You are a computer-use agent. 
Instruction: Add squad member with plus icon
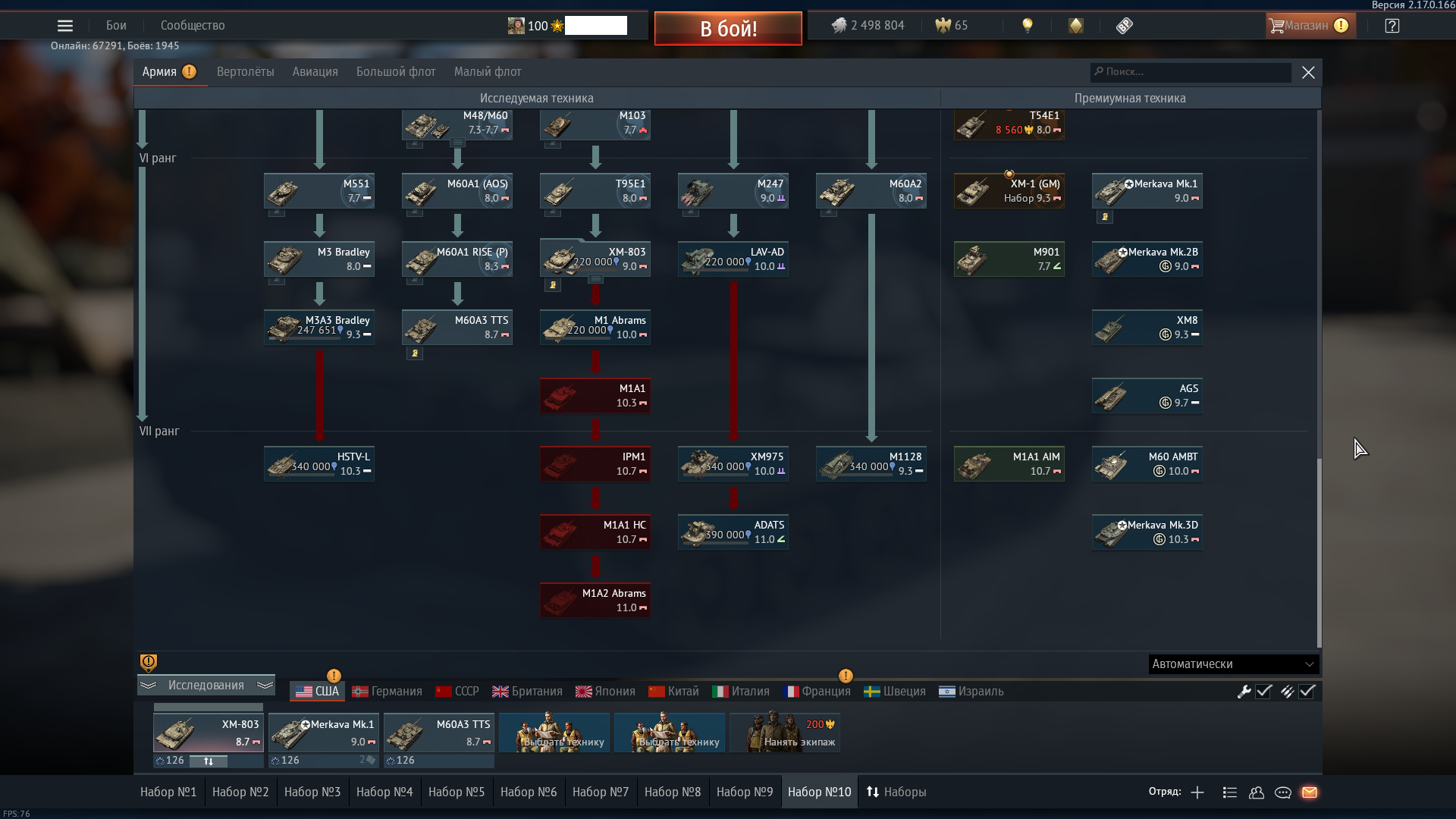pos(1197,792)
